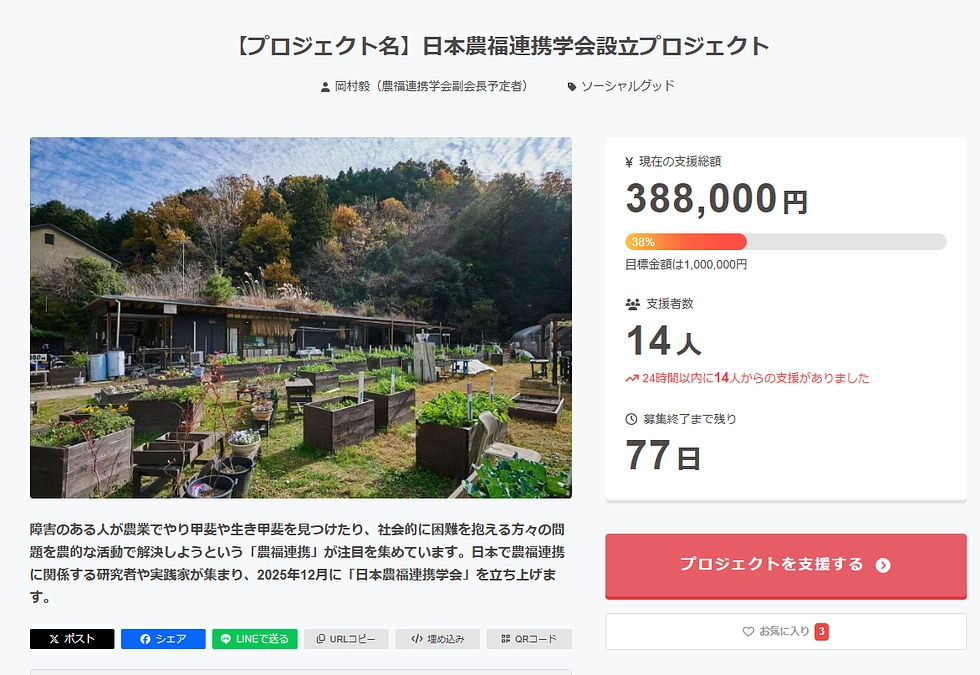Screen dimensions: 980x675
Task: Toggle the お気に入り favorite heart
Action: click(x=748, y=631)
